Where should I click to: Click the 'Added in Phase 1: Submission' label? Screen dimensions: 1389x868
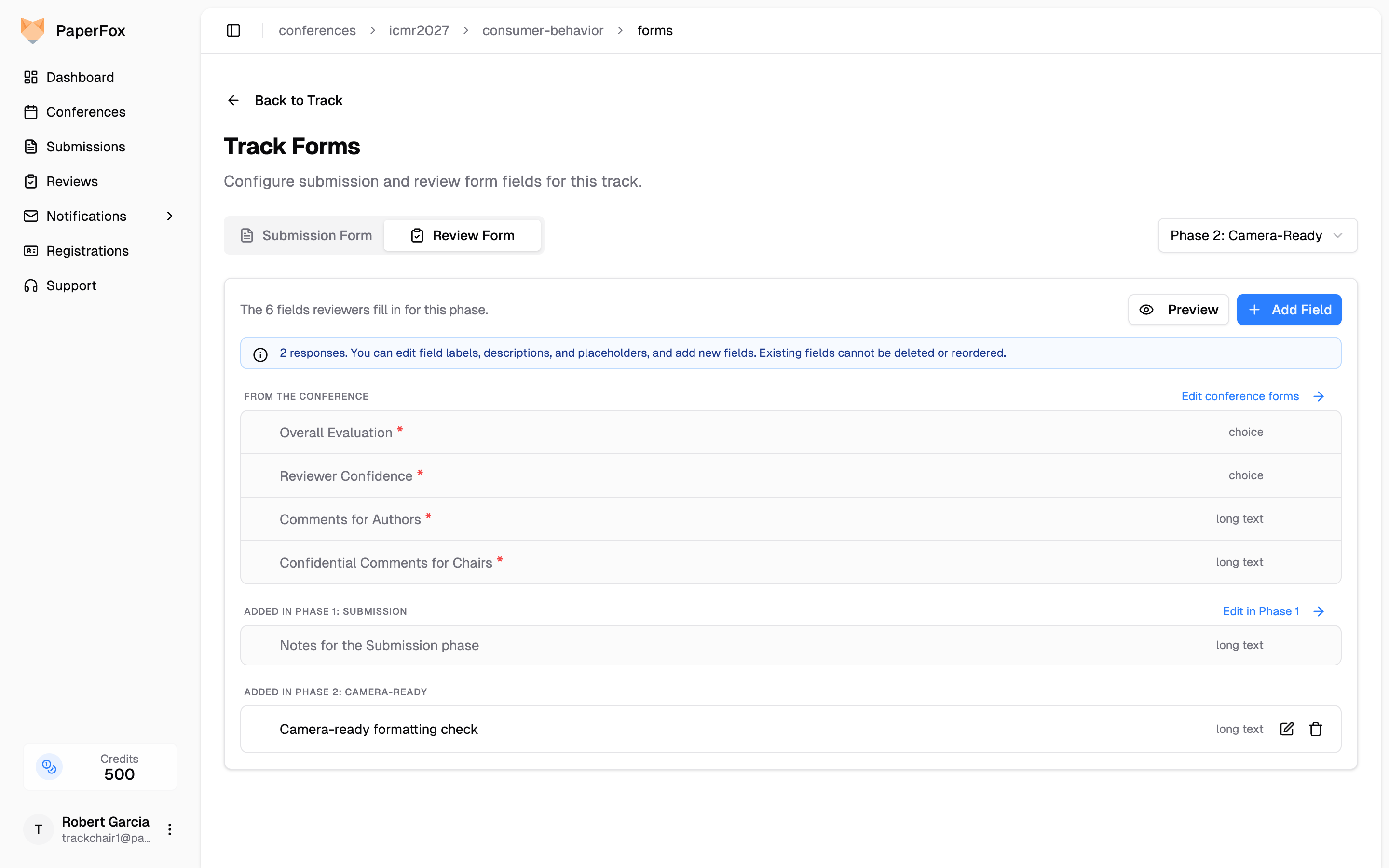tap(326, 611)
